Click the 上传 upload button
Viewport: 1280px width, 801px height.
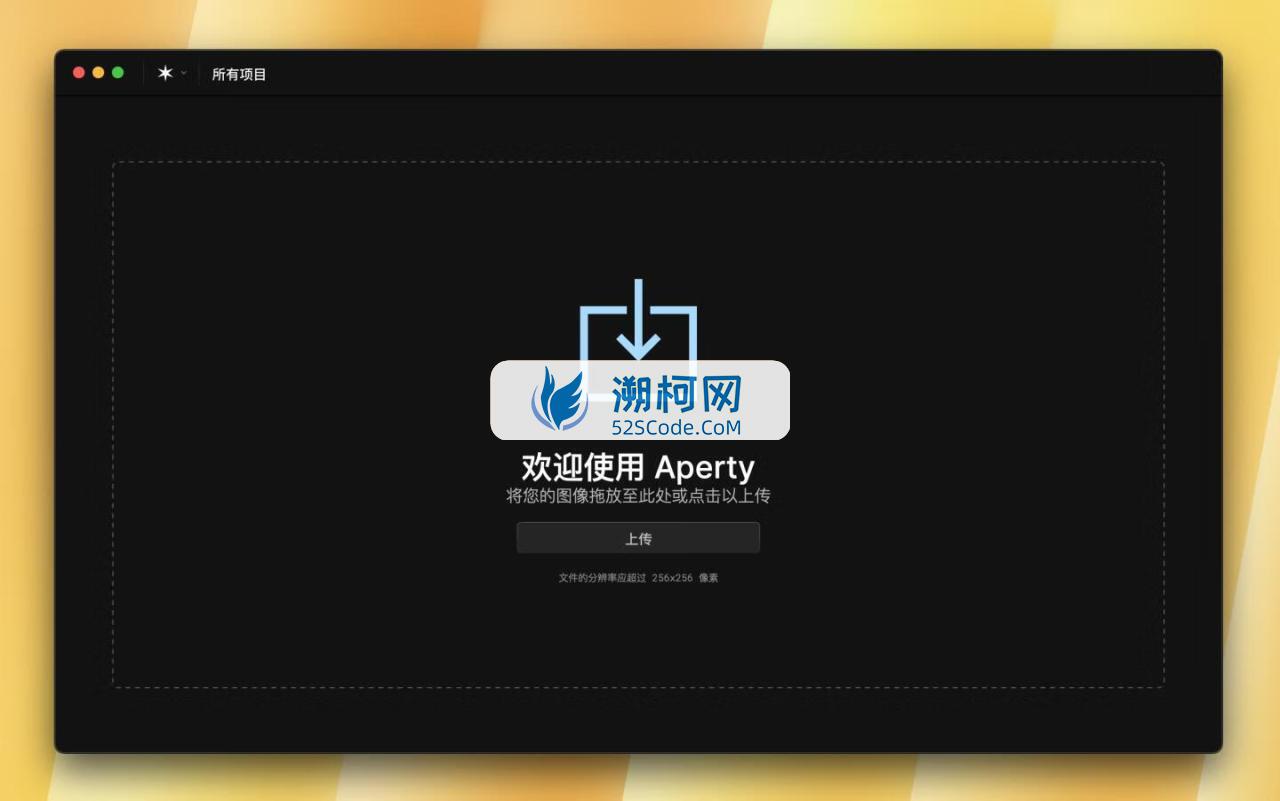pyautogui.click(x=638, y=538)
